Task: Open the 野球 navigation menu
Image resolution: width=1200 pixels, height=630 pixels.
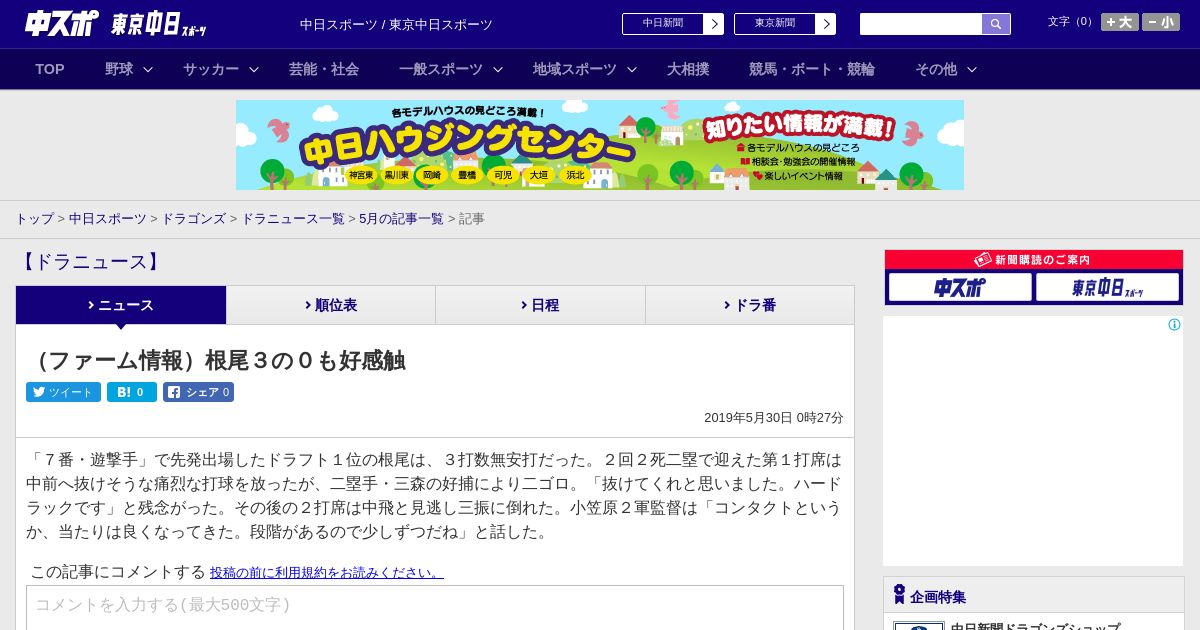Action: click(119, 69)
